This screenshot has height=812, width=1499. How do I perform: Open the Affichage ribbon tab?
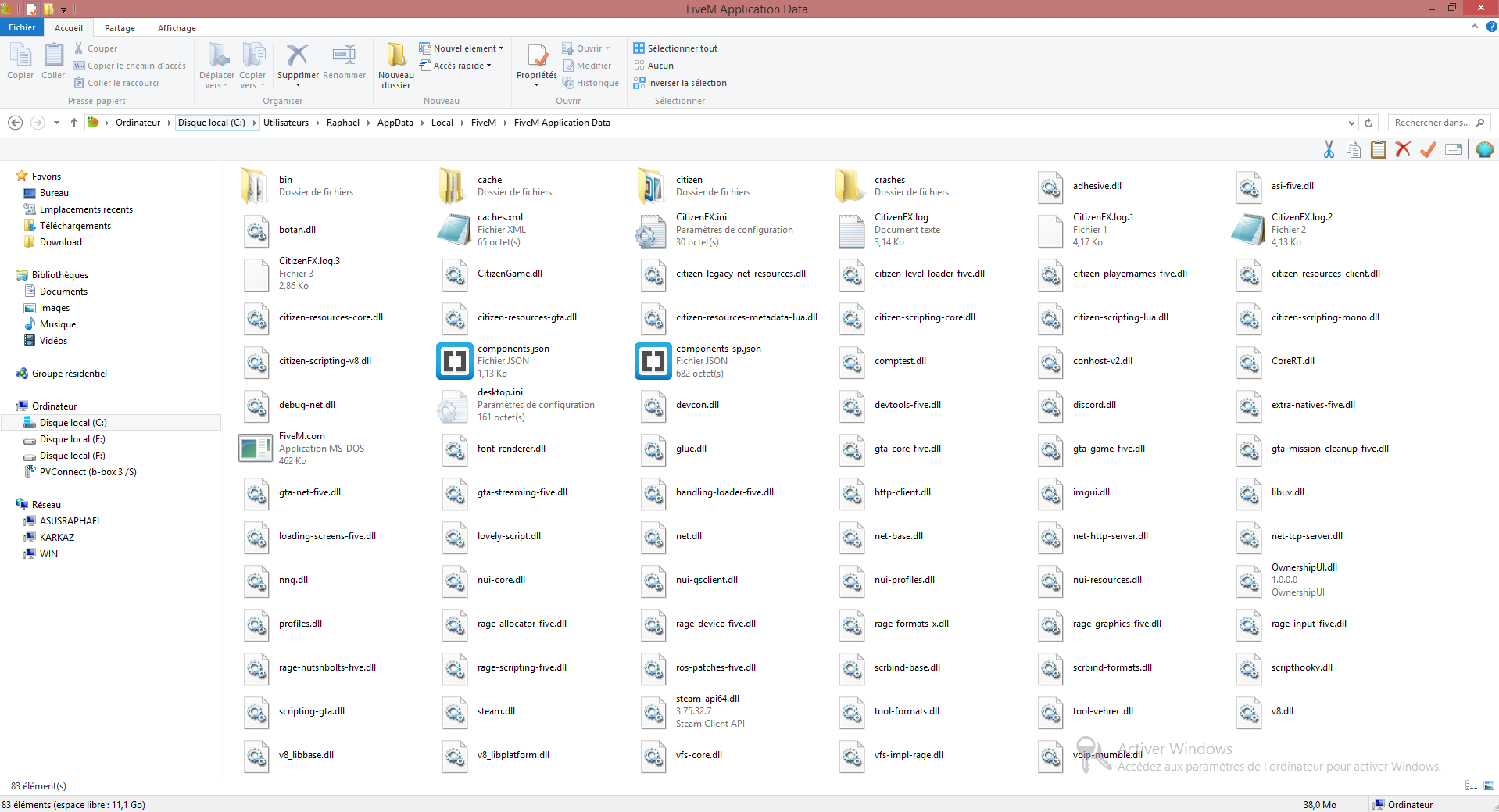point(177,28)
